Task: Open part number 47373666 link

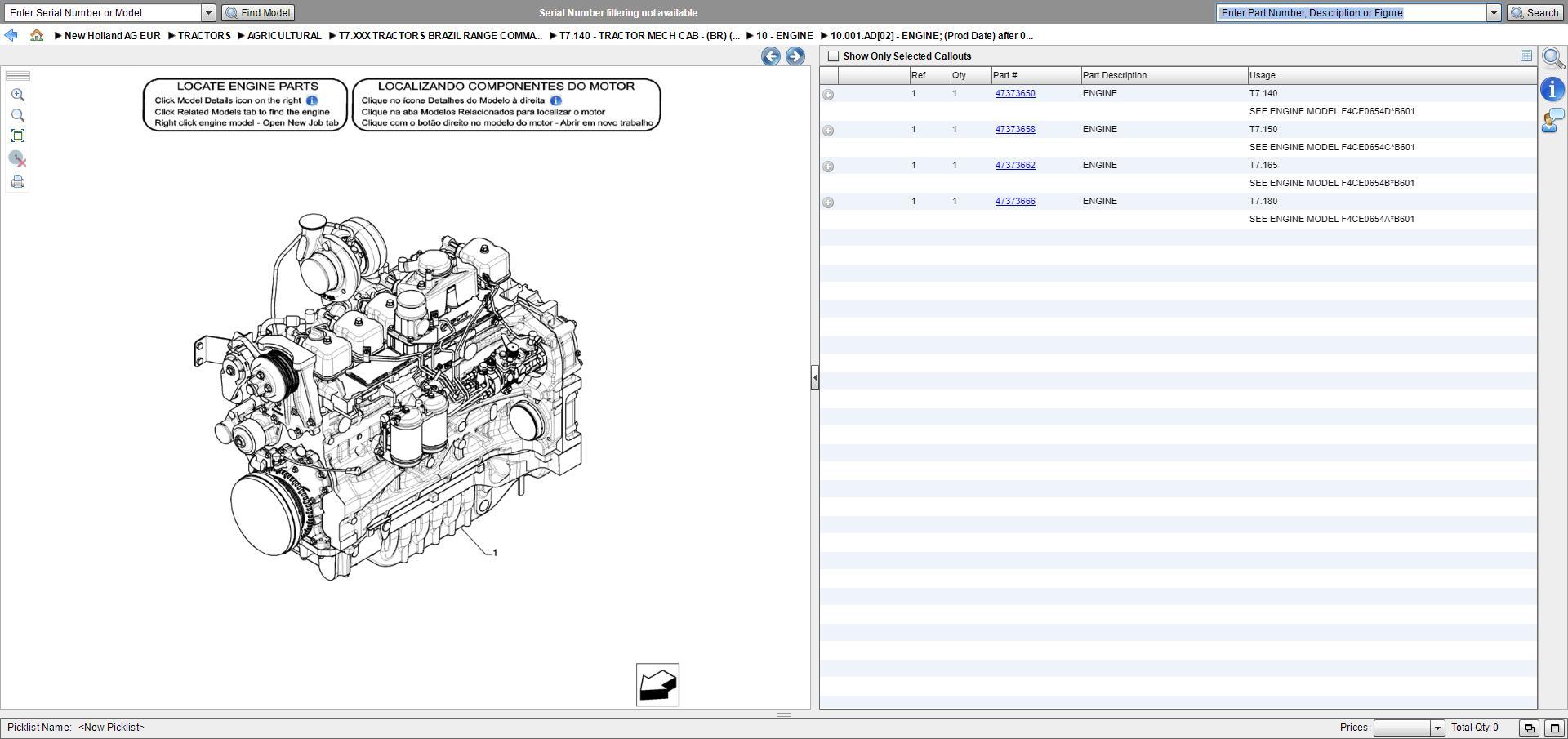Action: coord(1015,201)
